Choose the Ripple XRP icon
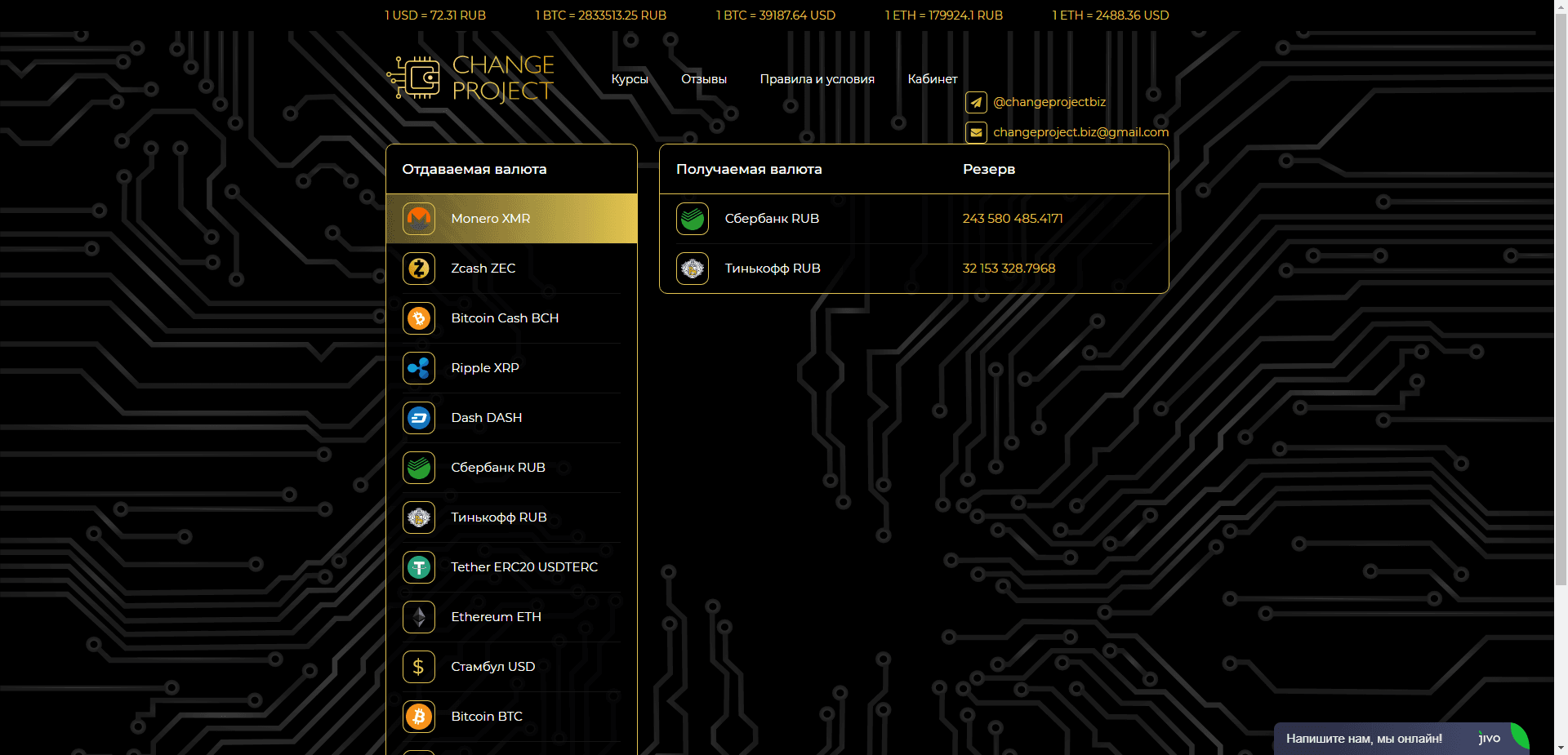The image size is (1568, 755). [x=419, y=368]
